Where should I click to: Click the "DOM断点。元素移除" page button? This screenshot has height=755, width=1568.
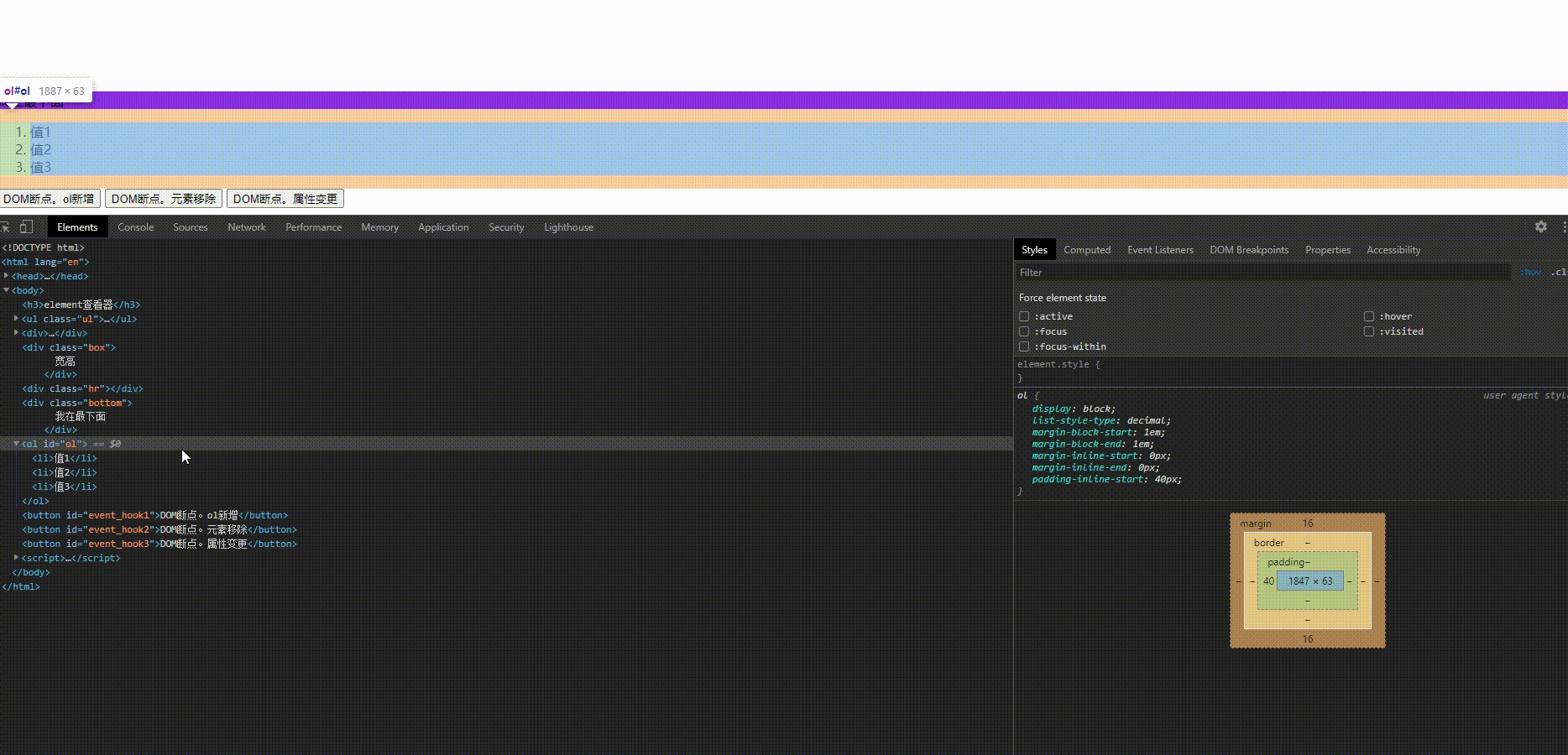(x=164, y=199)
